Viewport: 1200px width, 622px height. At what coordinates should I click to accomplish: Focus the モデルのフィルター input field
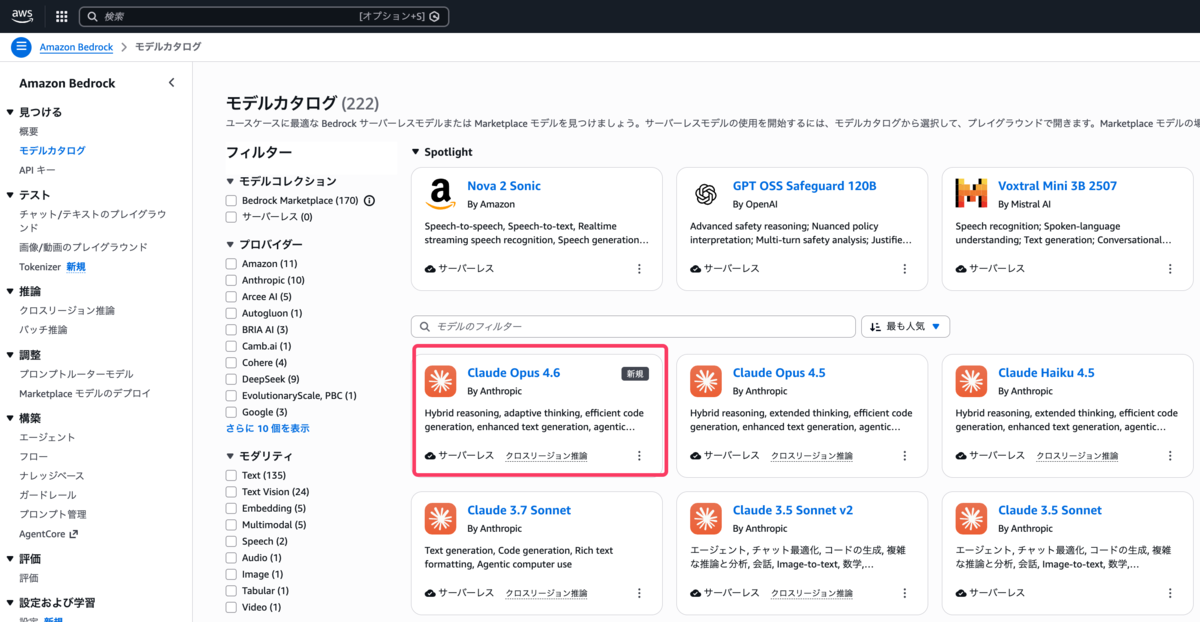633,327
